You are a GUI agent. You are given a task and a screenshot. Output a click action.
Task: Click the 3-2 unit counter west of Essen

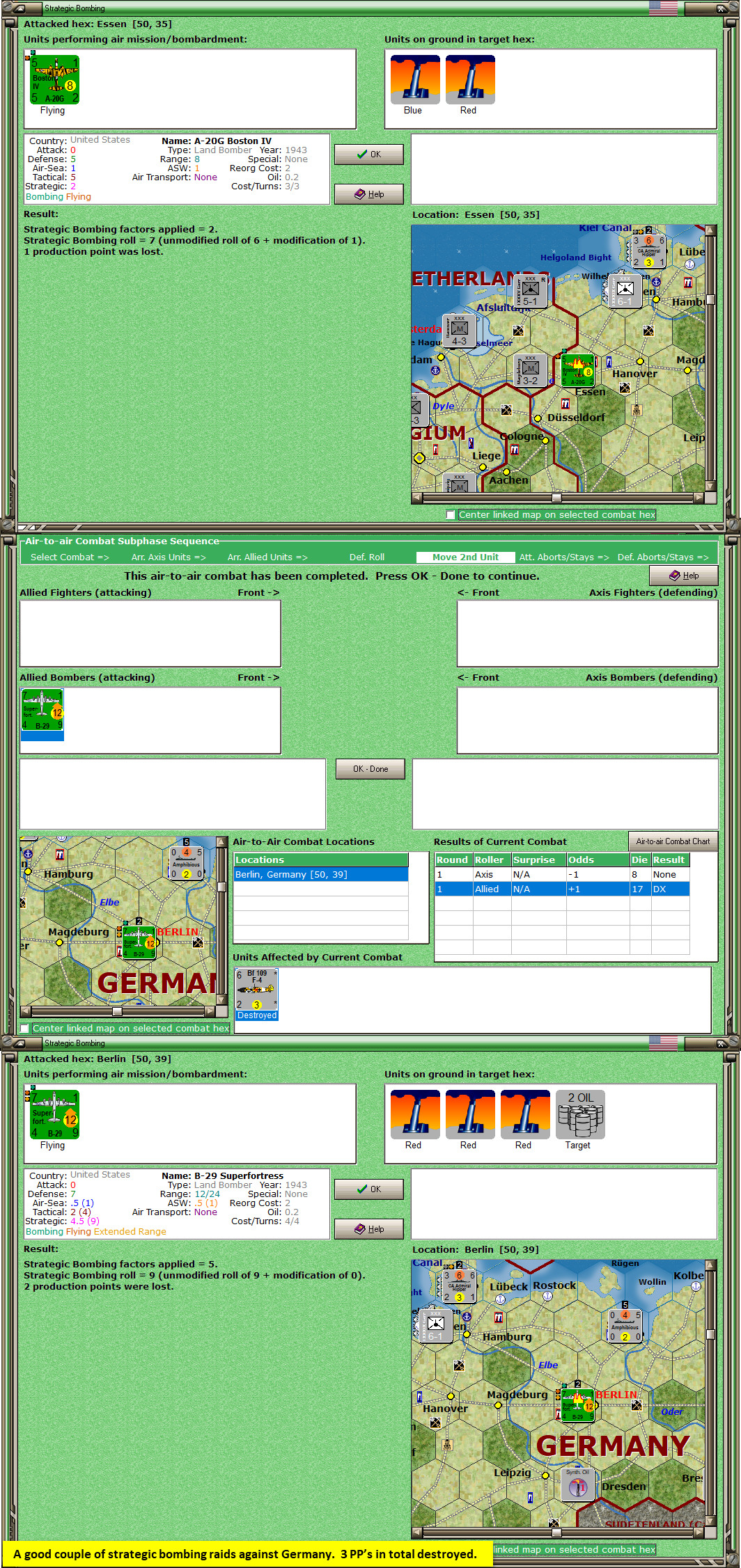pyautogui.click(x=531, y=370)
